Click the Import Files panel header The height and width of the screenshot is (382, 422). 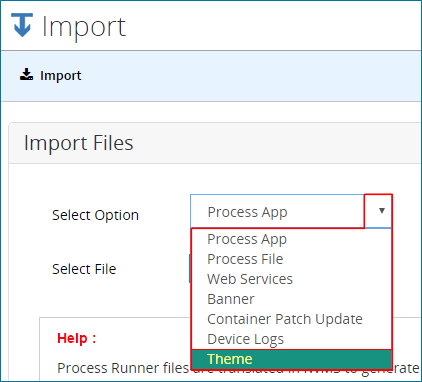pos(215,143)
